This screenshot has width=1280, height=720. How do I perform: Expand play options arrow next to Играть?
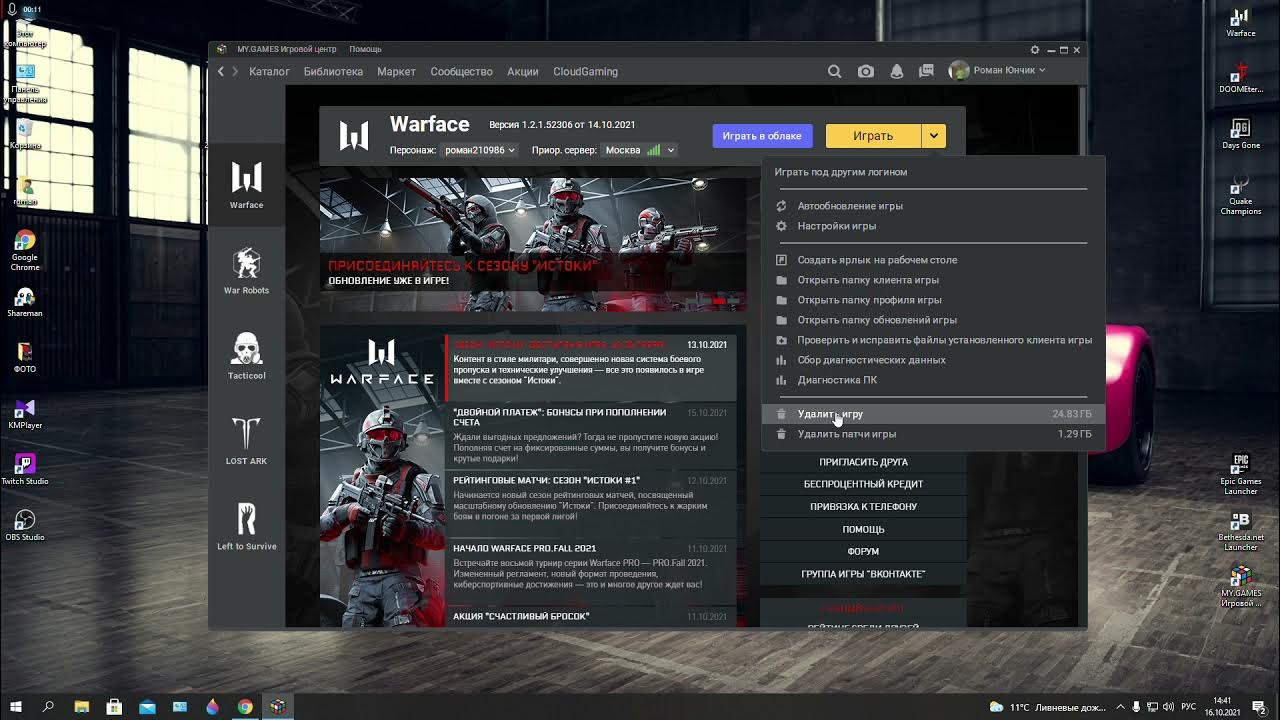tap(933, 136)
